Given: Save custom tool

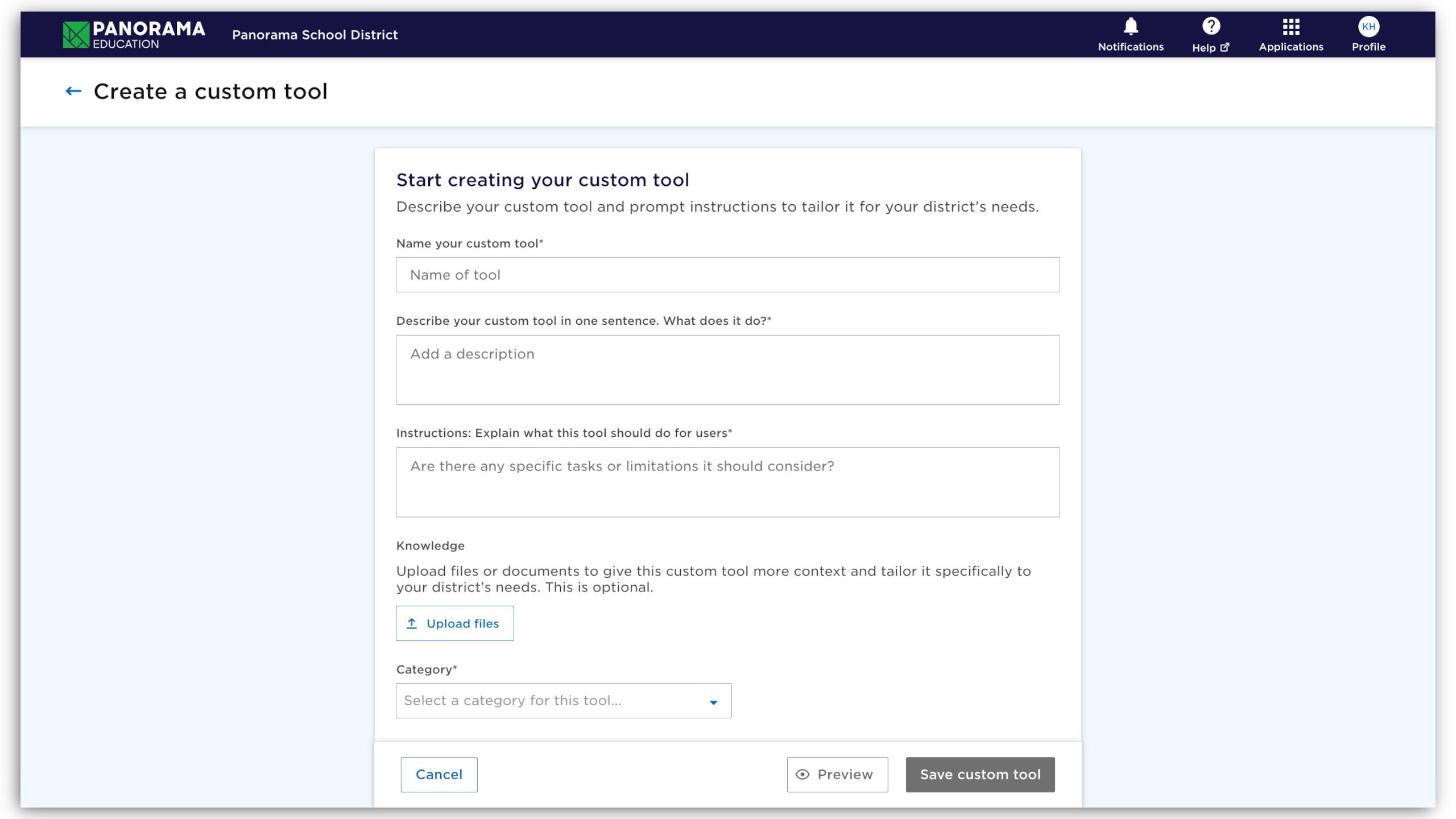Looking at the screenshot, I should (x=979, y=774).
